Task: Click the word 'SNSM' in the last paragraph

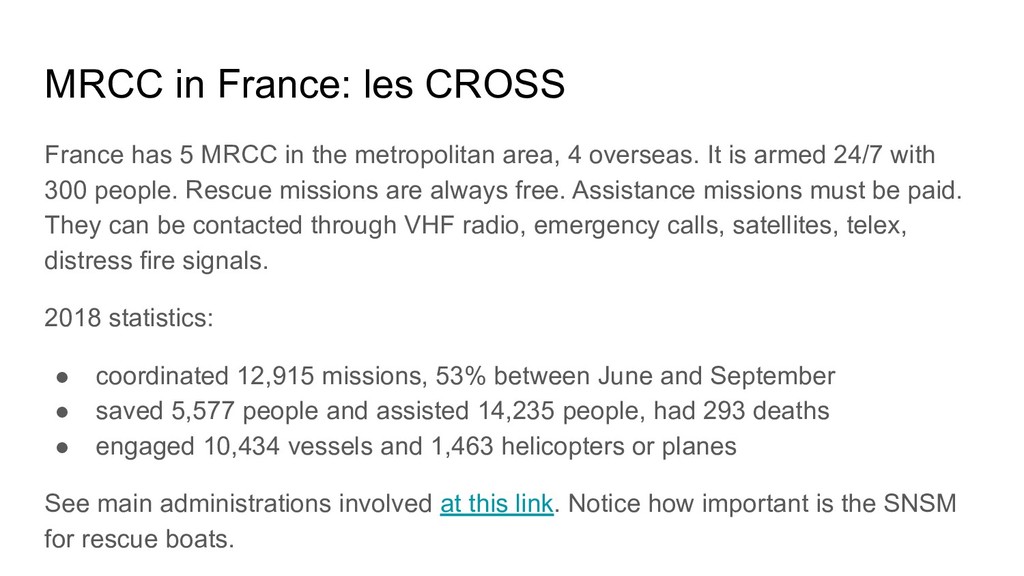Action: (x=920, y=504)
